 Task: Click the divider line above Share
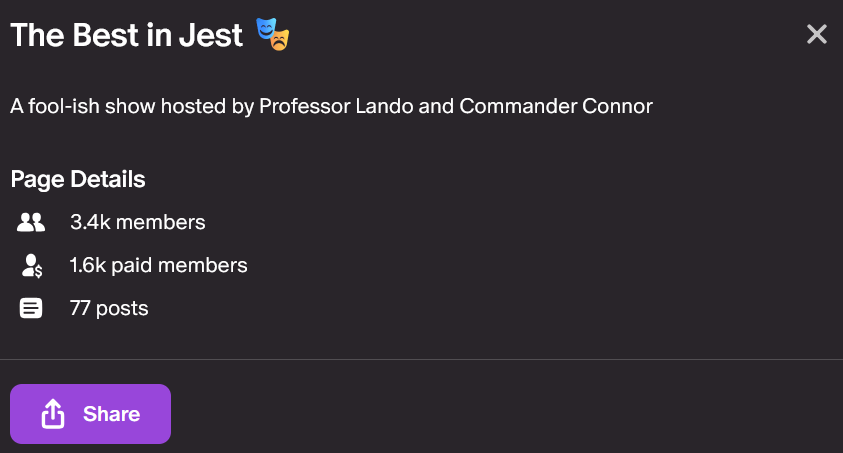pos(422,359)
